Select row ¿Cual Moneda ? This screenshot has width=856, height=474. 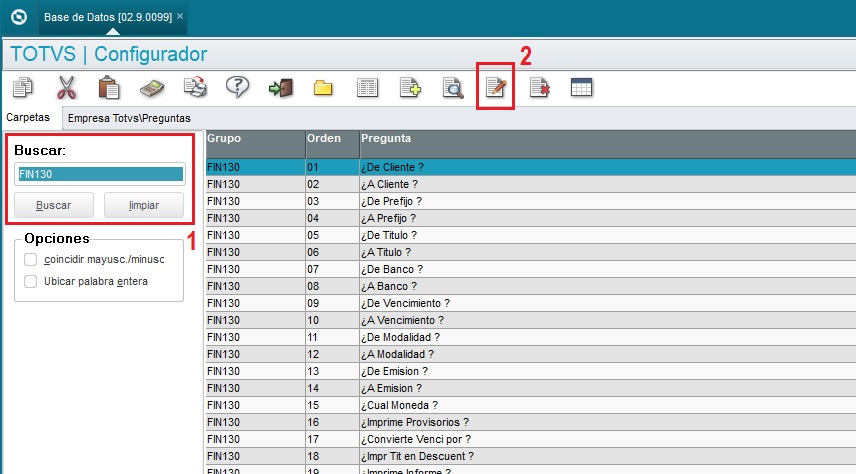click(531, 405)
